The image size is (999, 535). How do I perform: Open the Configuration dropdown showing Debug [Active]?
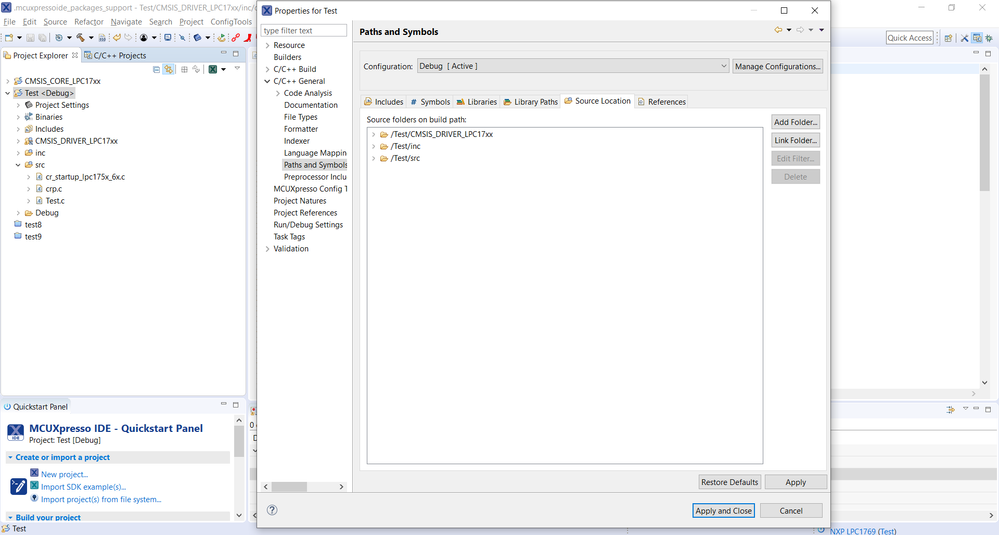point(573,66)
